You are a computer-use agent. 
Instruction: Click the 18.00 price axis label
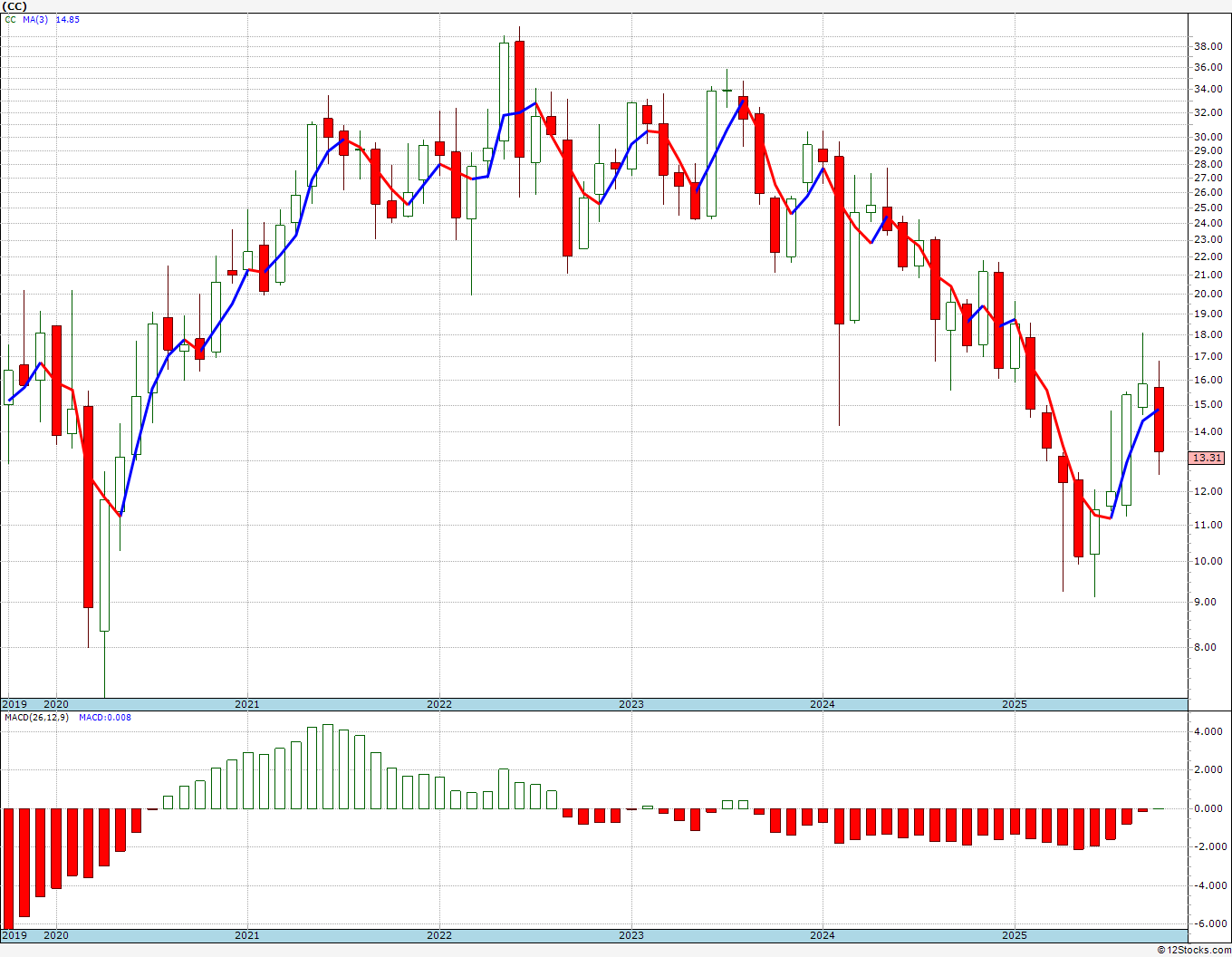[1208, 335]
